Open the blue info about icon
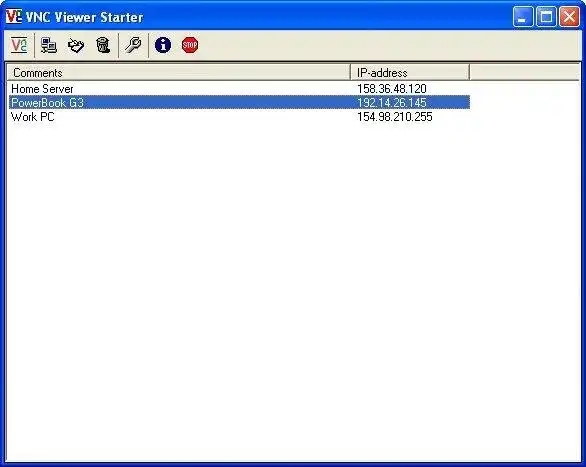The width and height of the screenshot is (586, 467). click(x=163, y=45)
